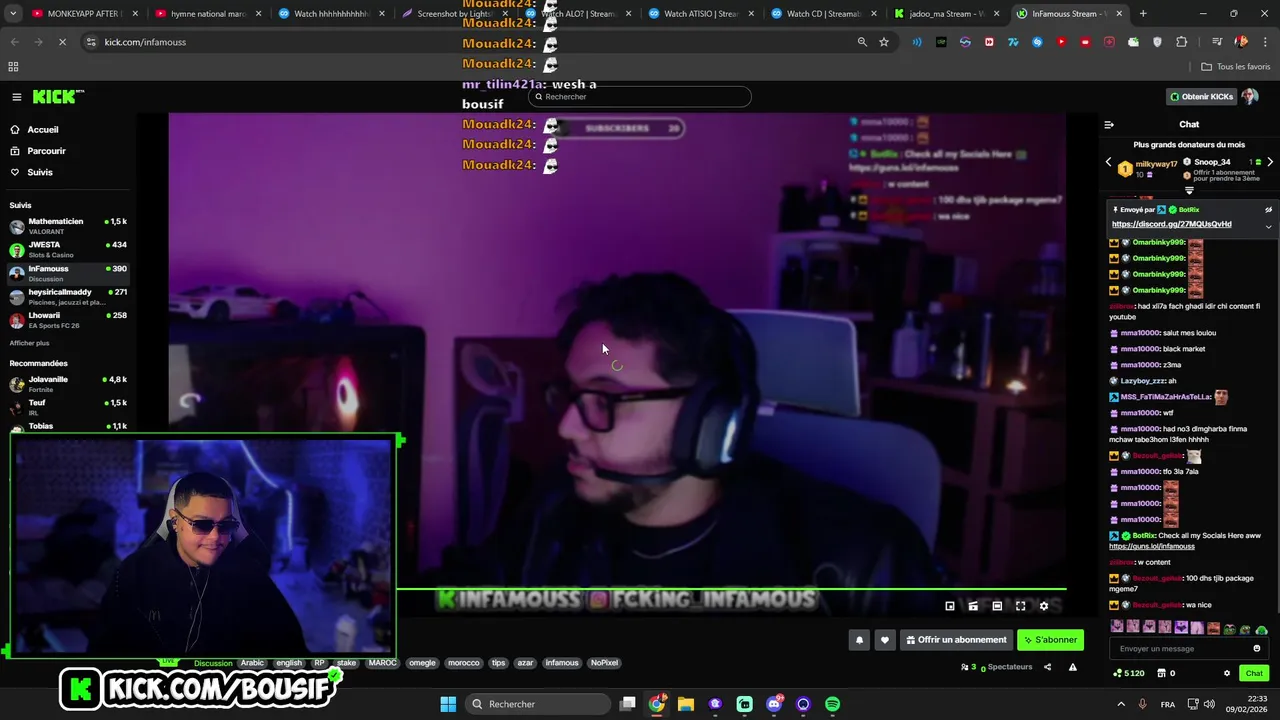Click the zoom magnifier icon in address bar
This screenshot has width=1280, height=720.
click(x=862, y=42)
